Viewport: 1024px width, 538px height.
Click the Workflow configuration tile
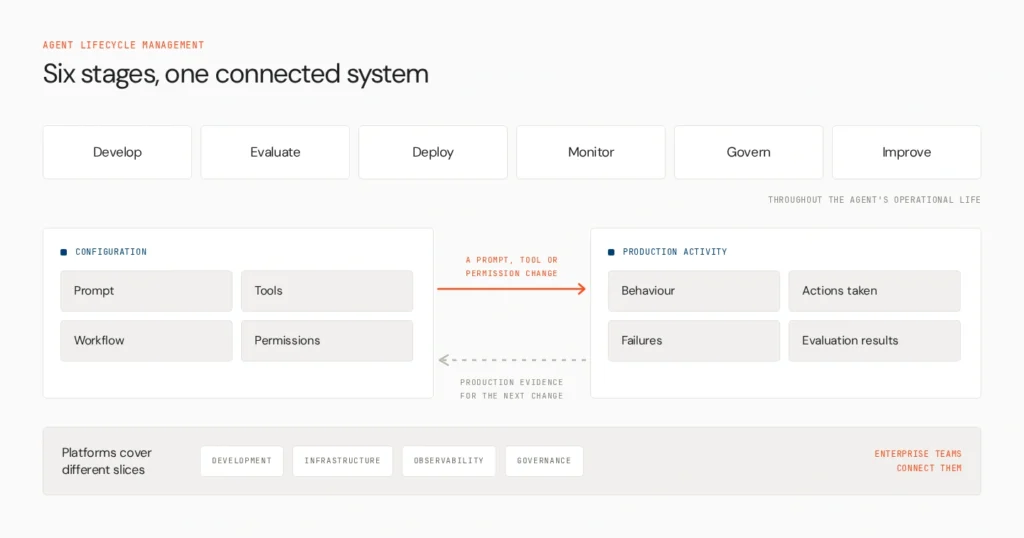tap(146, 340)
